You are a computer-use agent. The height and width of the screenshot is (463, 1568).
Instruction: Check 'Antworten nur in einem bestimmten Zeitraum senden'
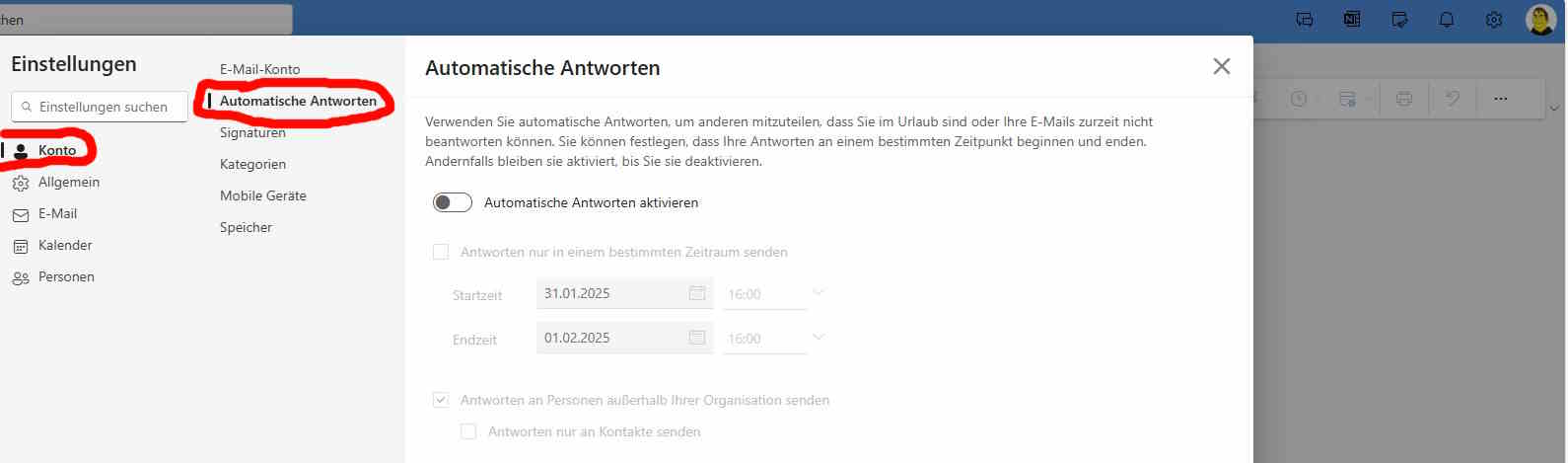(441, 252)
